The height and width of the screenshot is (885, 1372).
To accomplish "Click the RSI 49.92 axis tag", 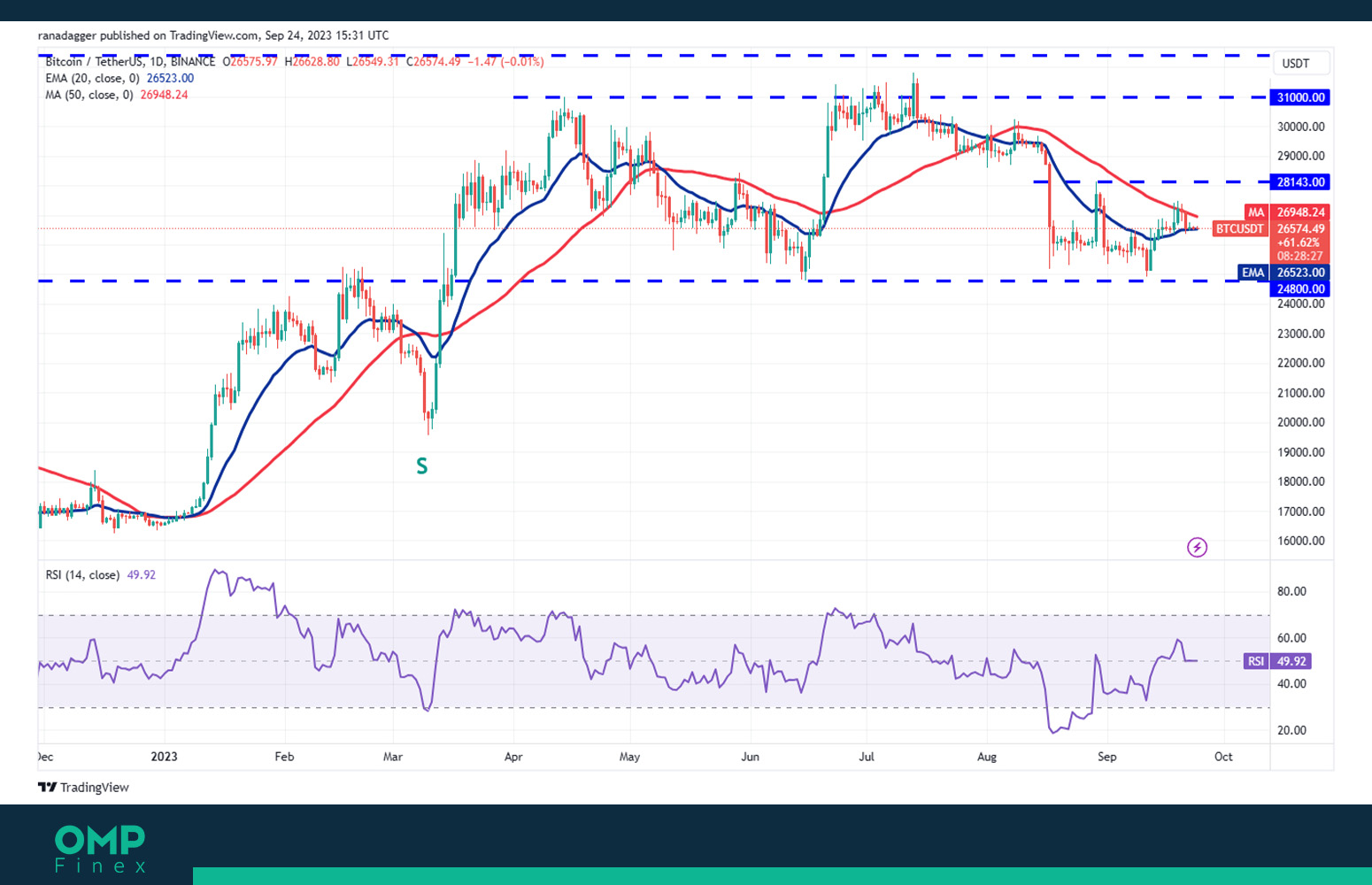I will pyautogui.click(x=1277, y=661).
